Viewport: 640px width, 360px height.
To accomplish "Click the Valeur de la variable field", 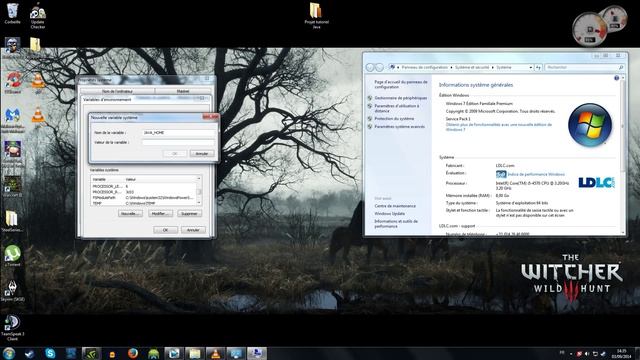I will click(178, 142).
